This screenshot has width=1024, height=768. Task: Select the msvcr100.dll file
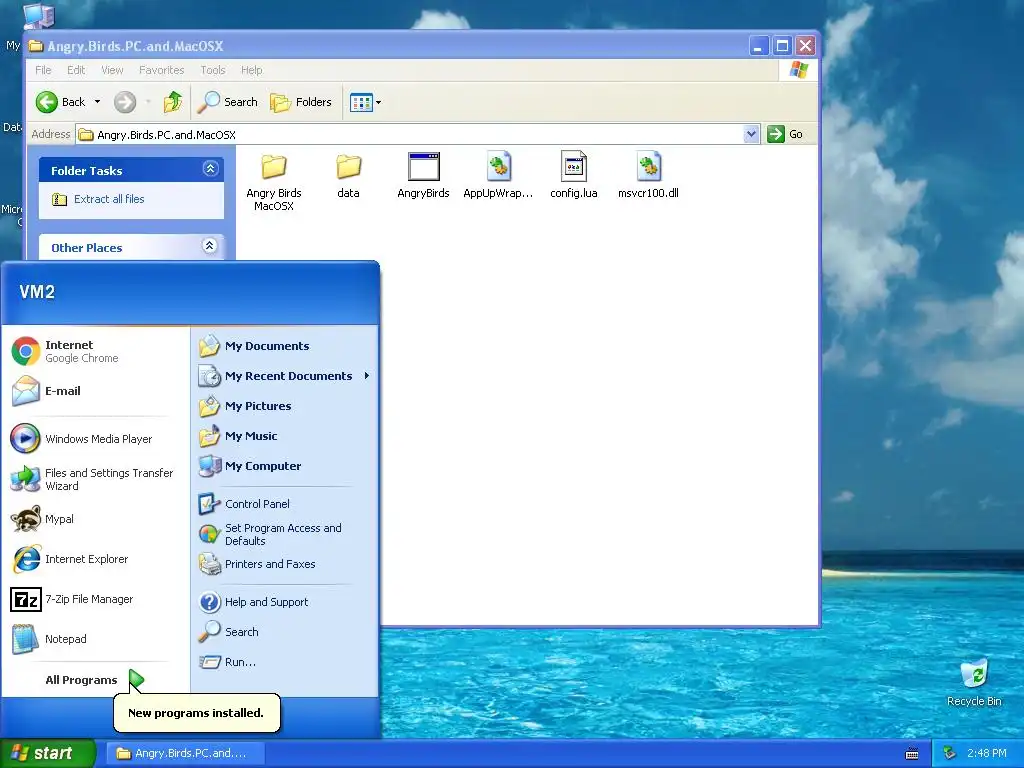648,175
